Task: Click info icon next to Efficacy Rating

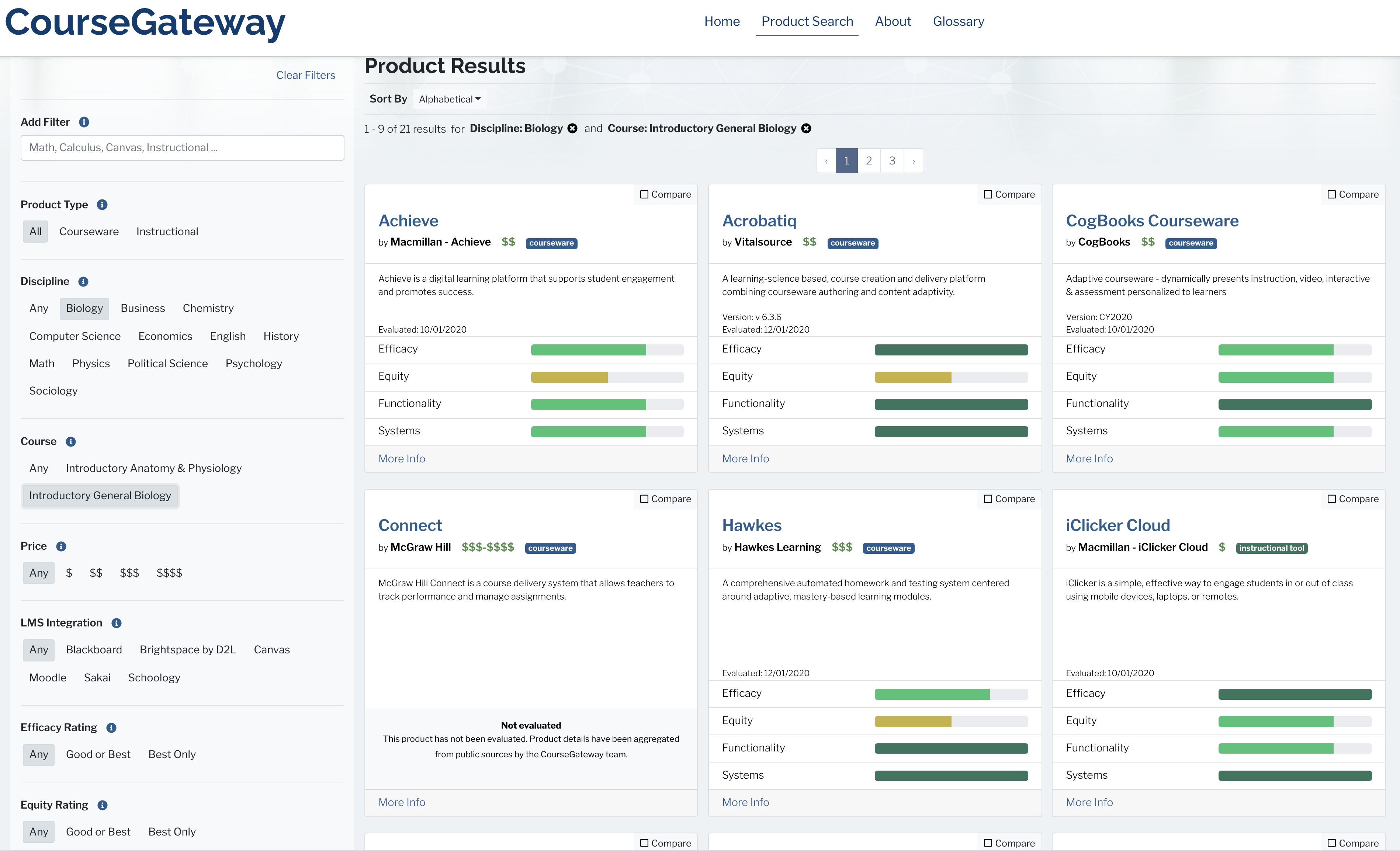Action: coord(111,728)
